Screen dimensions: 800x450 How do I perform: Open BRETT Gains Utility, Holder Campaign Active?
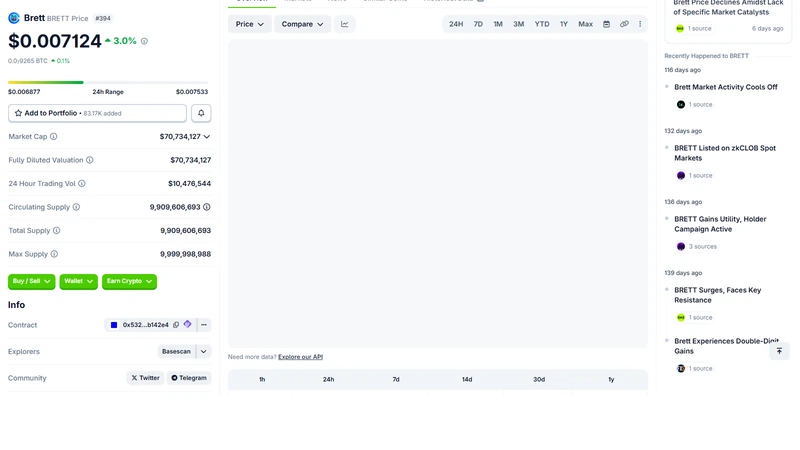click(x=720, y=224)
